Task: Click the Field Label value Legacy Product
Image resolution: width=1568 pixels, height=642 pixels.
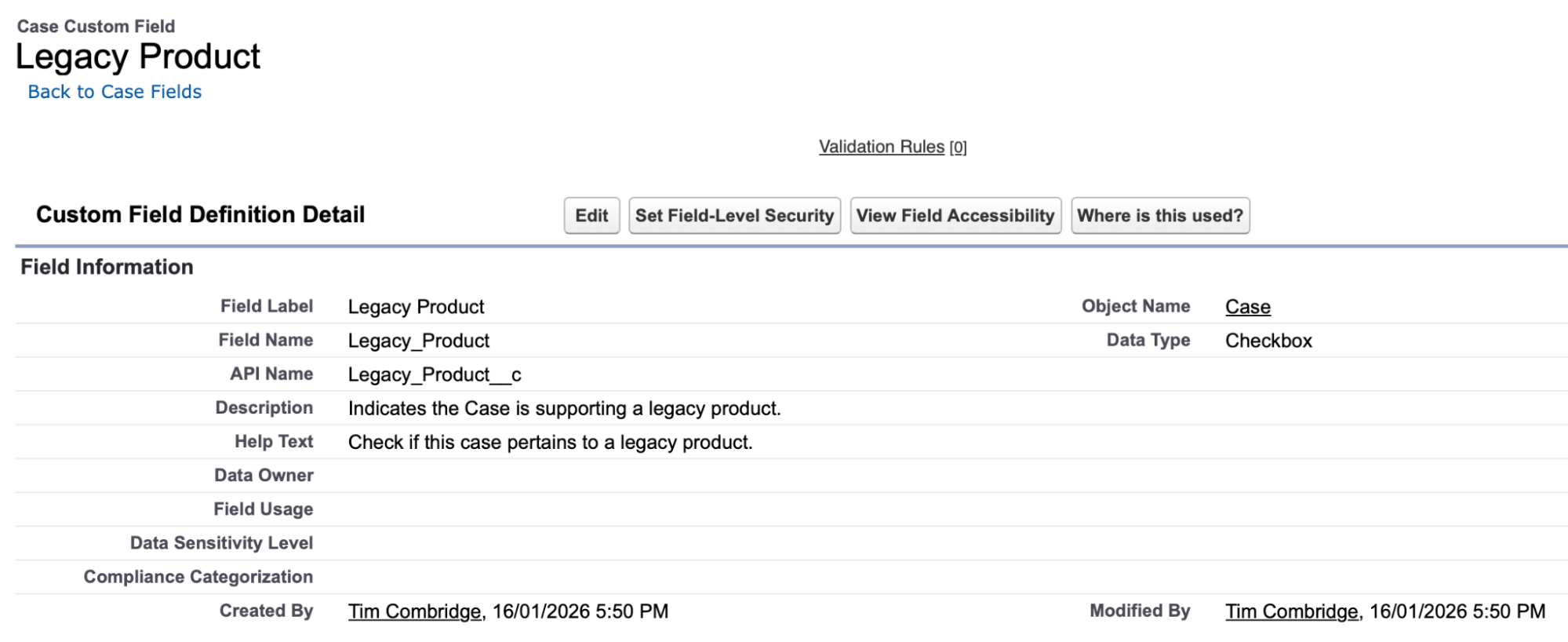Action: tap(416, 307)
